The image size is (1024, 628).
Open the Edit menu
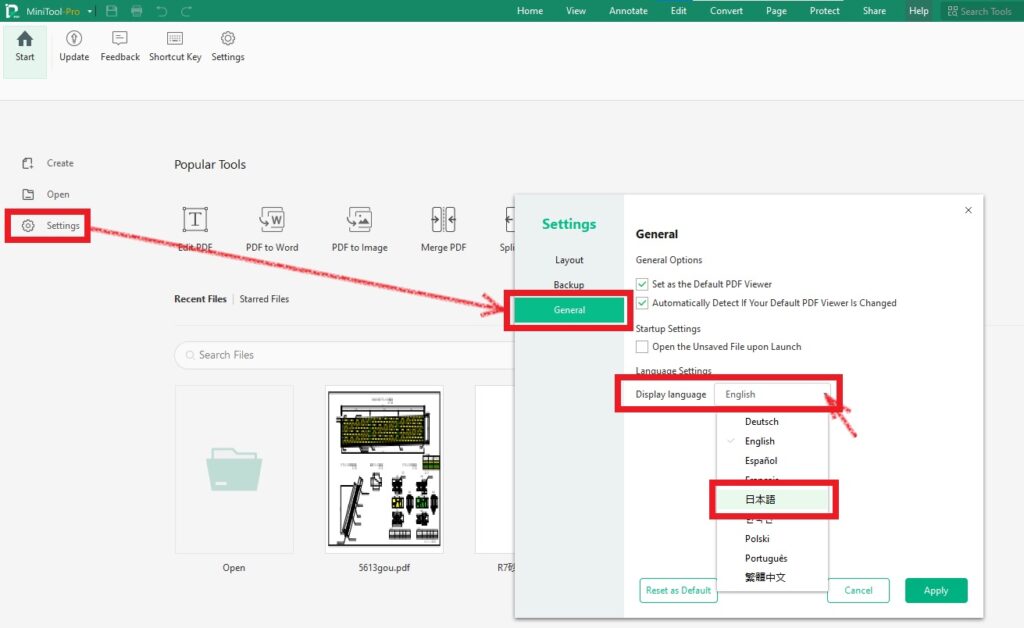[x=679, y=11]
